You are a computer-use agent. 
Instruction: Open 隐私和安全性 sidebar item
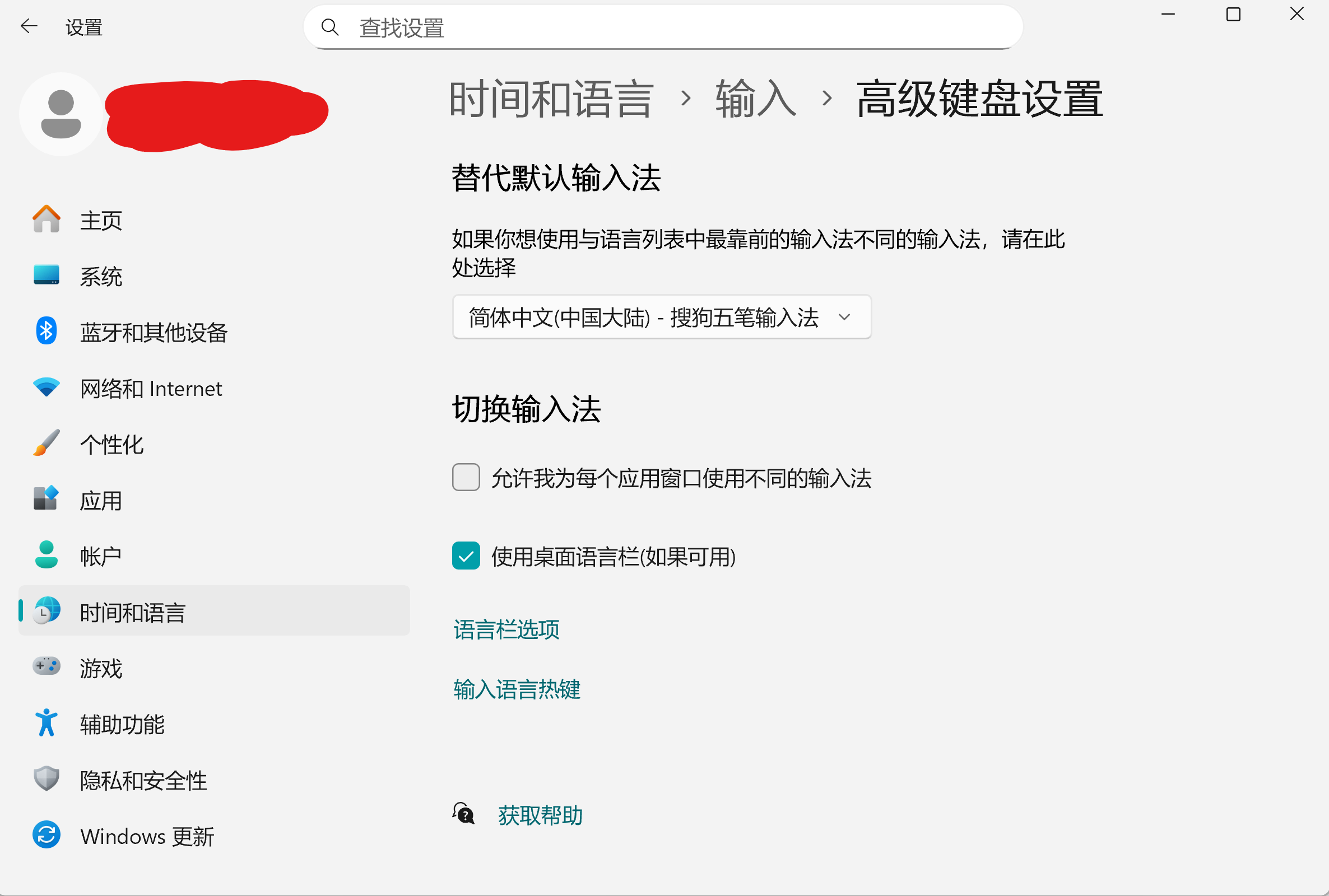click(x=143, y=780)
